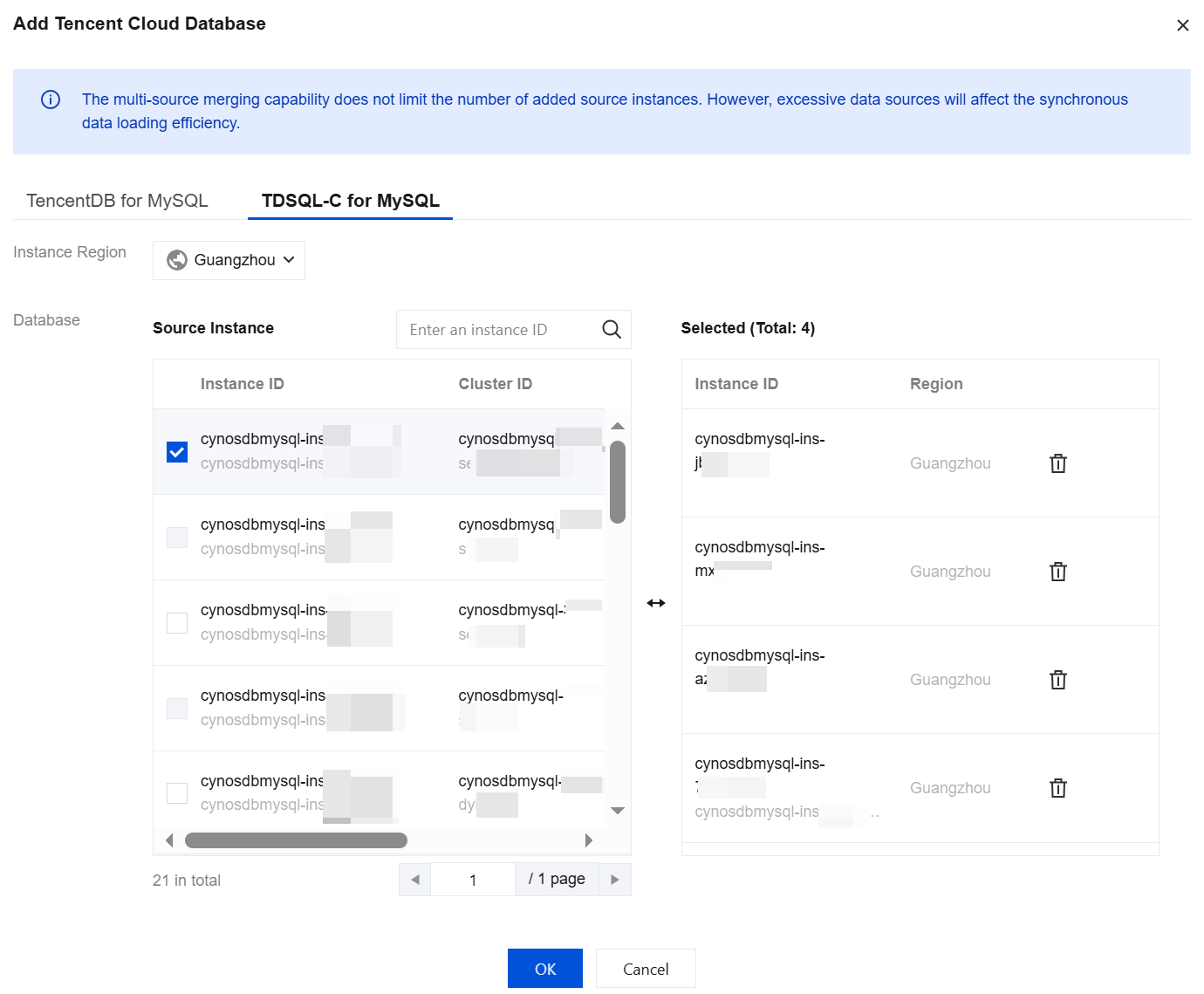Uncheck the first source instance checkbox
1204x994 pixels.
click(177, 452)
